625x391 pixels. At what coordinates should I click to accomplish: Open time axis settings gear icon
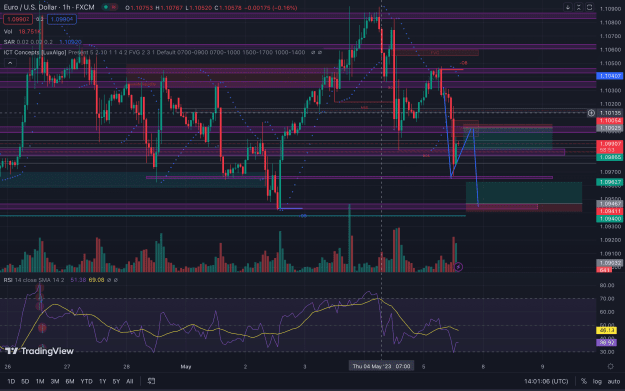(x=610, y=366)
